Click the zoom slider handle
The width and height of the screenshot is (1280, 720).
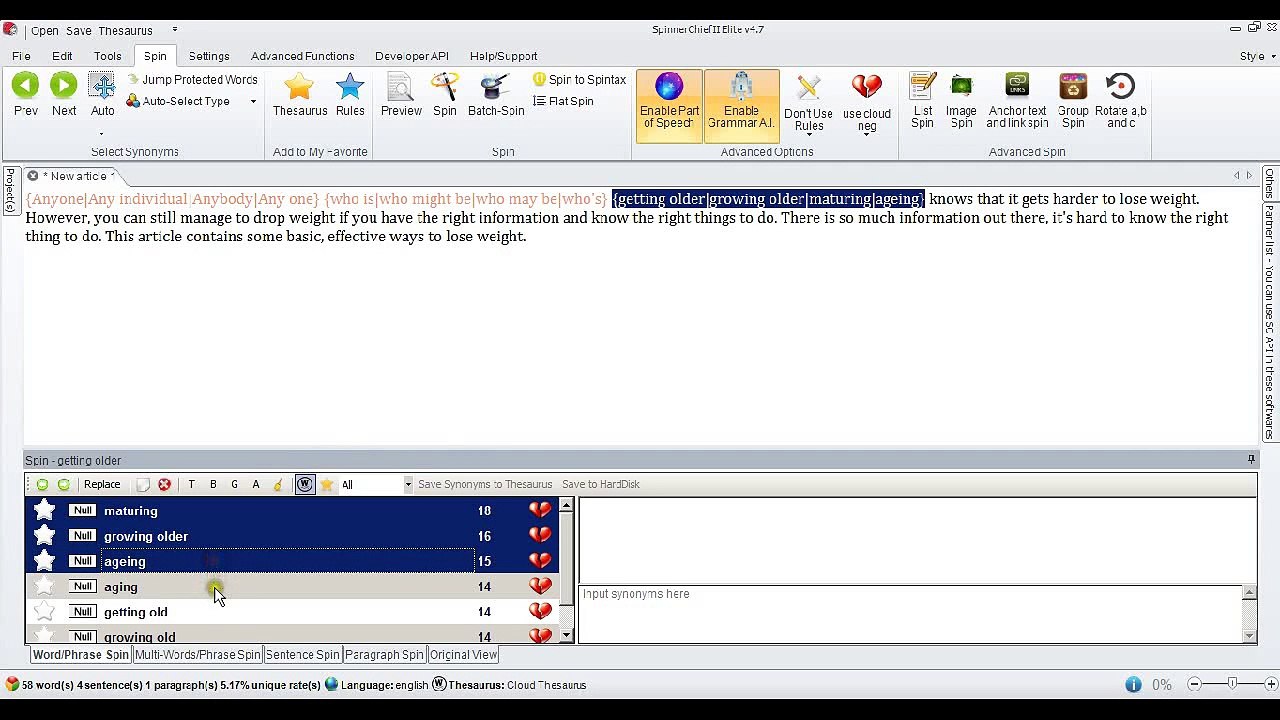pyautogui.click(x=1232, y=684)
